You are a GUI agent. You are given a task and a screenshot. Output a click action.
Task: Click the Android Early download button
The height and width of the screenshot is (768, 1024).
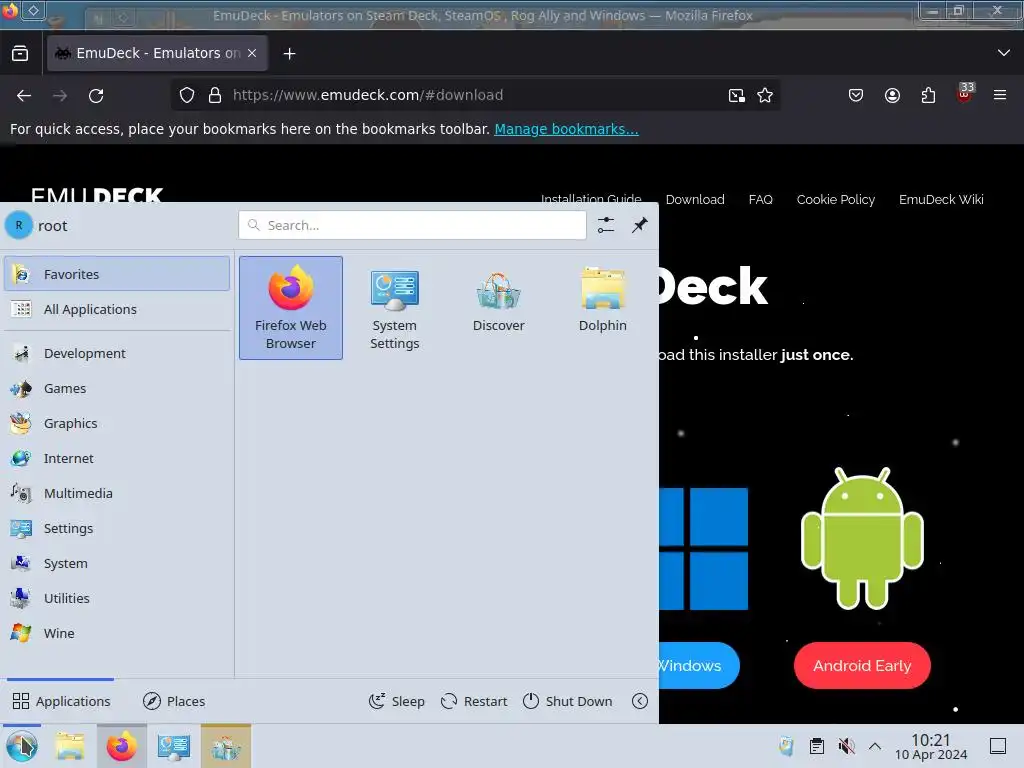862,665
